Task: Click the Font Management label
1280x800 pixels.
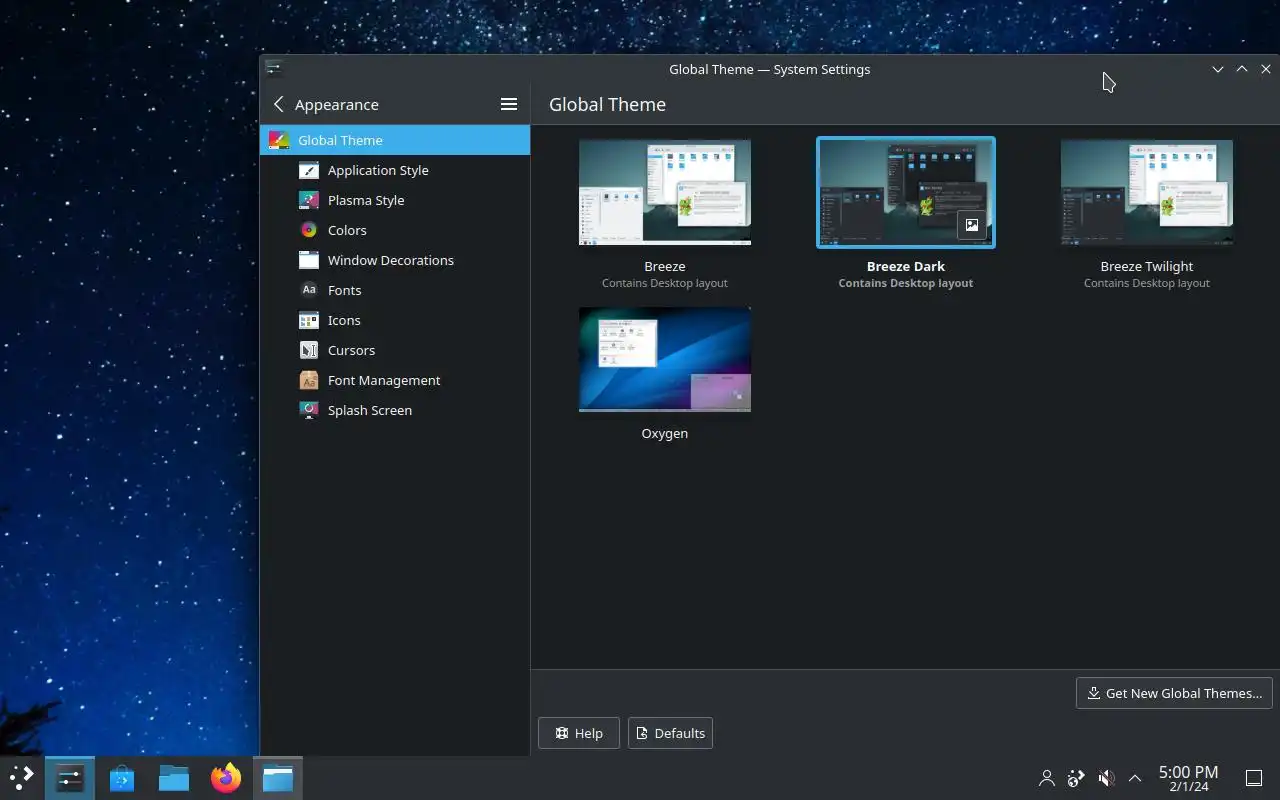Action: [384, 380]
